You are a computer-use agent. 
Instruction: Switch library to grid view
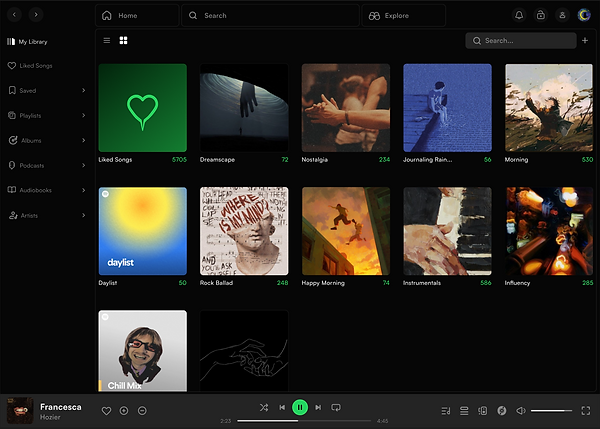[x=123, y=41]
